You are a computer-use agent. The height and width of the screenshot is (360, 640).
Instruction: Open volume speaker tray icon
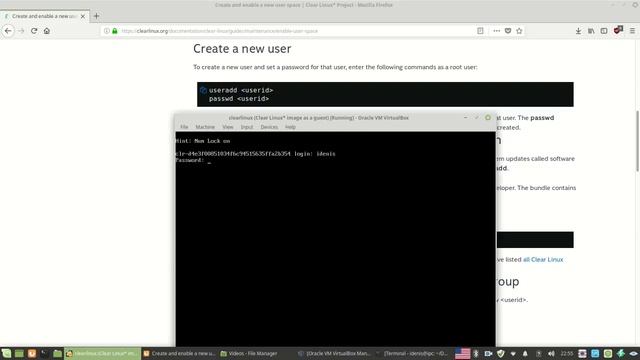(551, 353)
